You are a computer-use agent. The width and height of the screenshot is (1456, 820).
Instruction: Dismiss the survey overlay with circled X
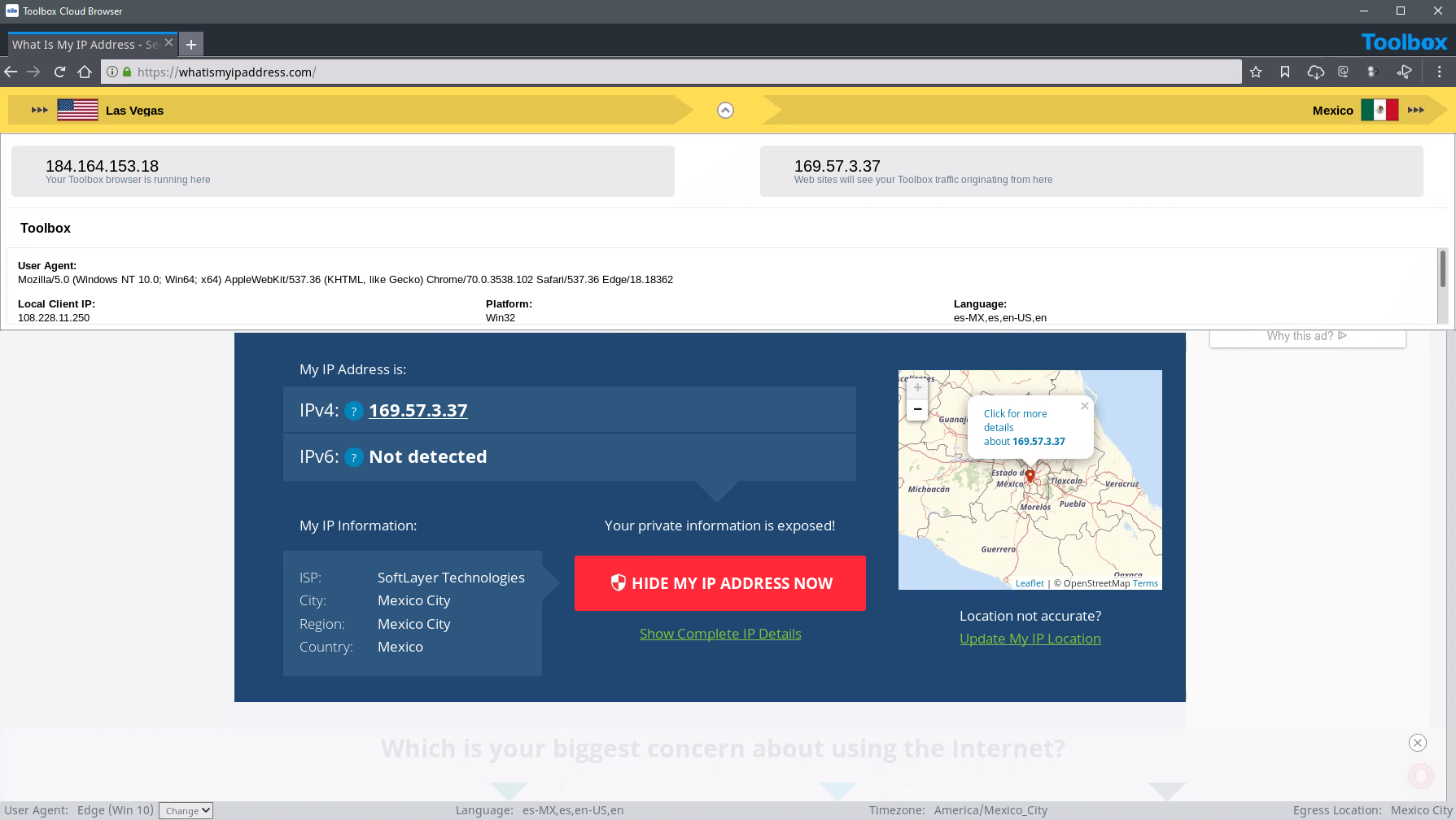[x=1418, y=743]
